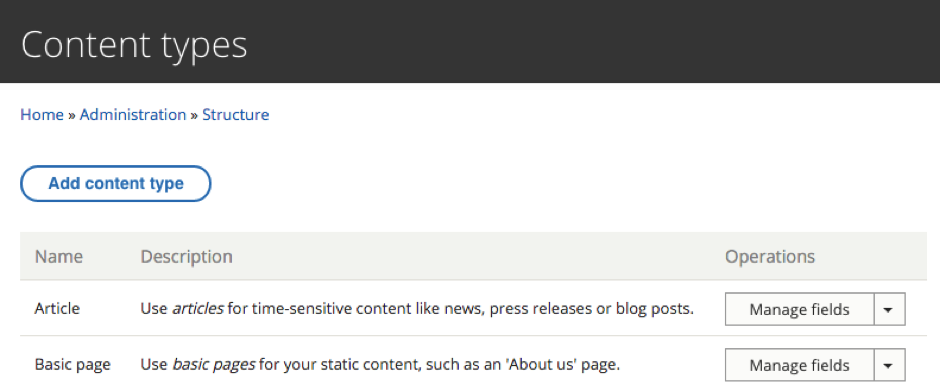The width and height of the screenshot is (941, 388).
Task: Click the Content types page title
Action: [134, 45]
